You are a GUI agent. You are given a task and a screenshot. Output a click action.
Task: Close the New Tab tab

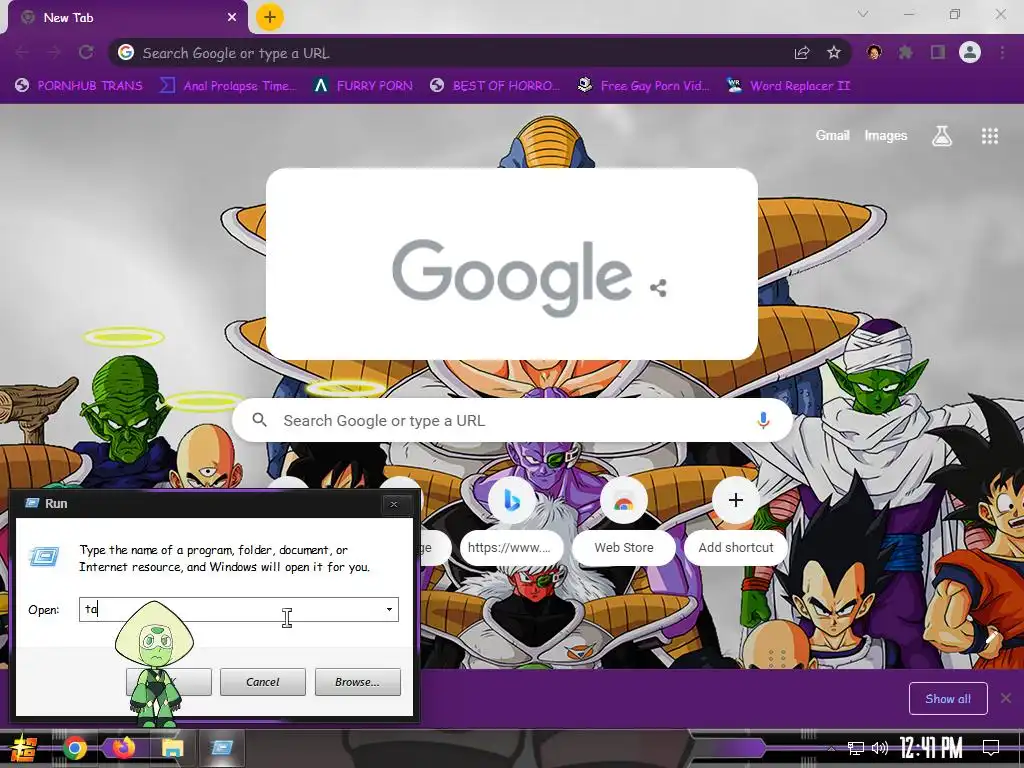click(232, 18)
